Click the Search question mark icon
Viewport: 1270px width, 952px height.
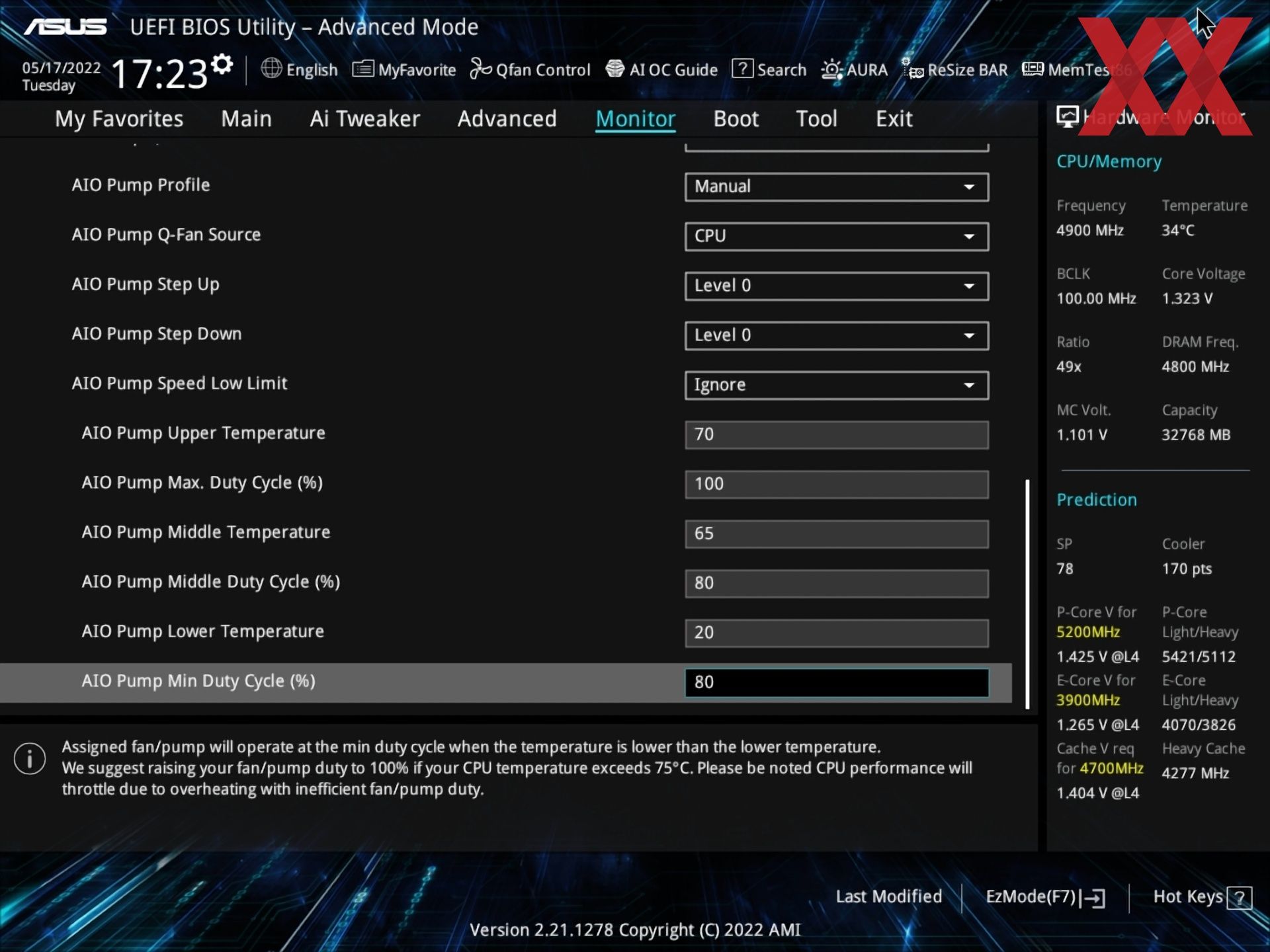tap(743, 69)
